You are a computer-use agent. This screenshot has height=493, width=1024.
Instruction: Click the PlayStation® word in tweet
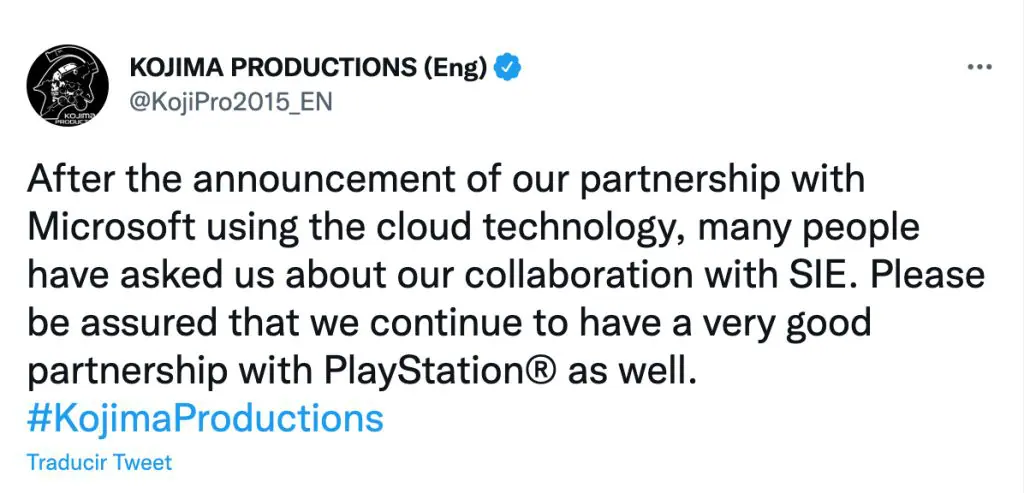coord(442,371)
